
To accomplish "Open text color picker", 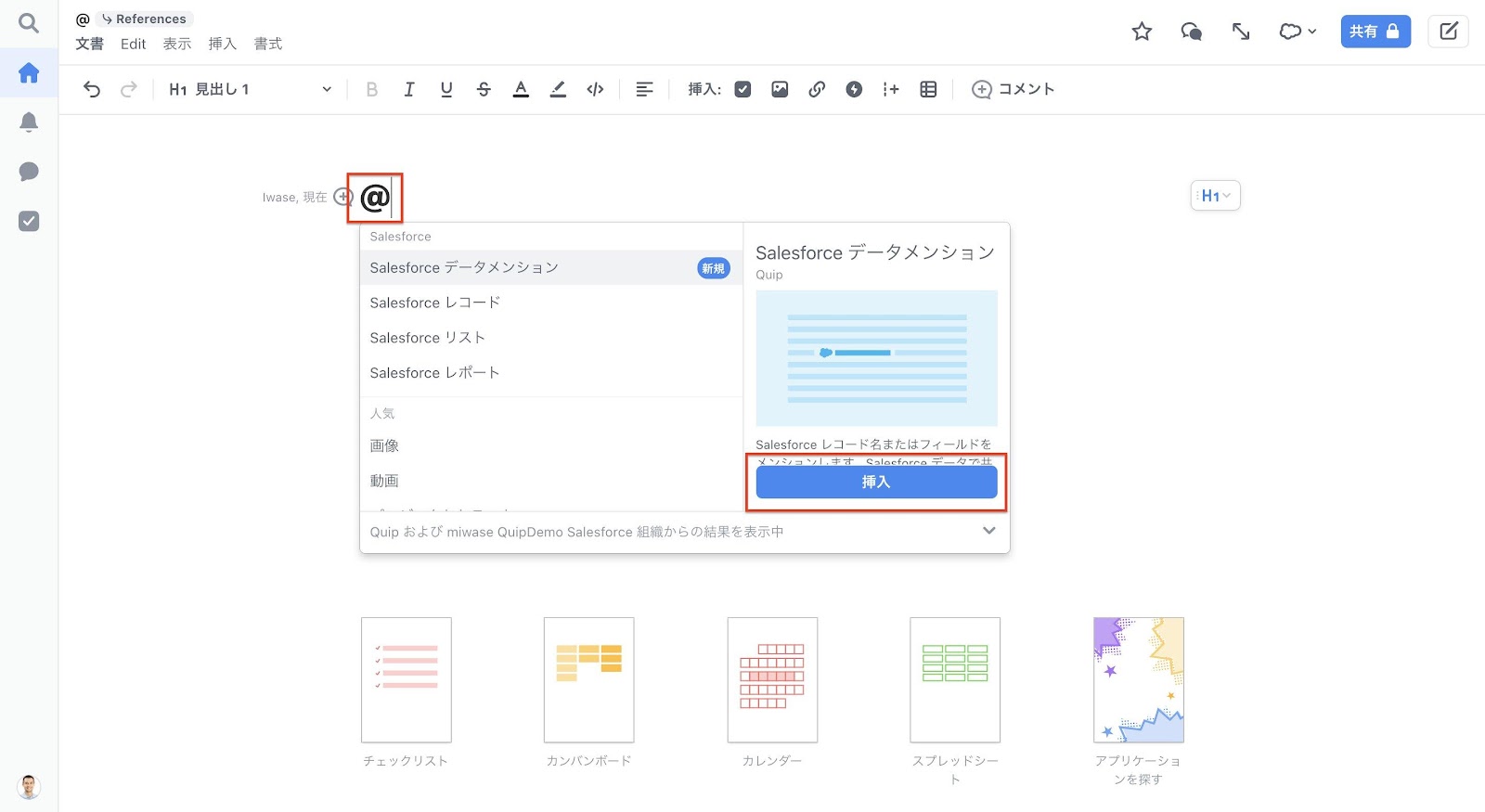I will pyautogui.click(x=521, y=89).
